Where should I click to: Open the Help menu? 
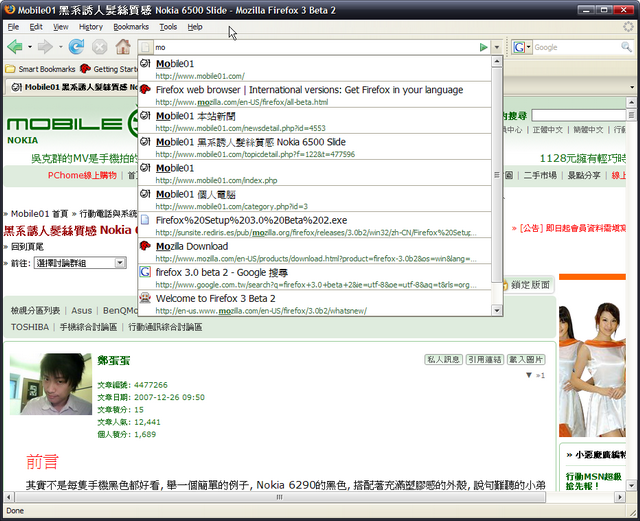pos(195,27)
